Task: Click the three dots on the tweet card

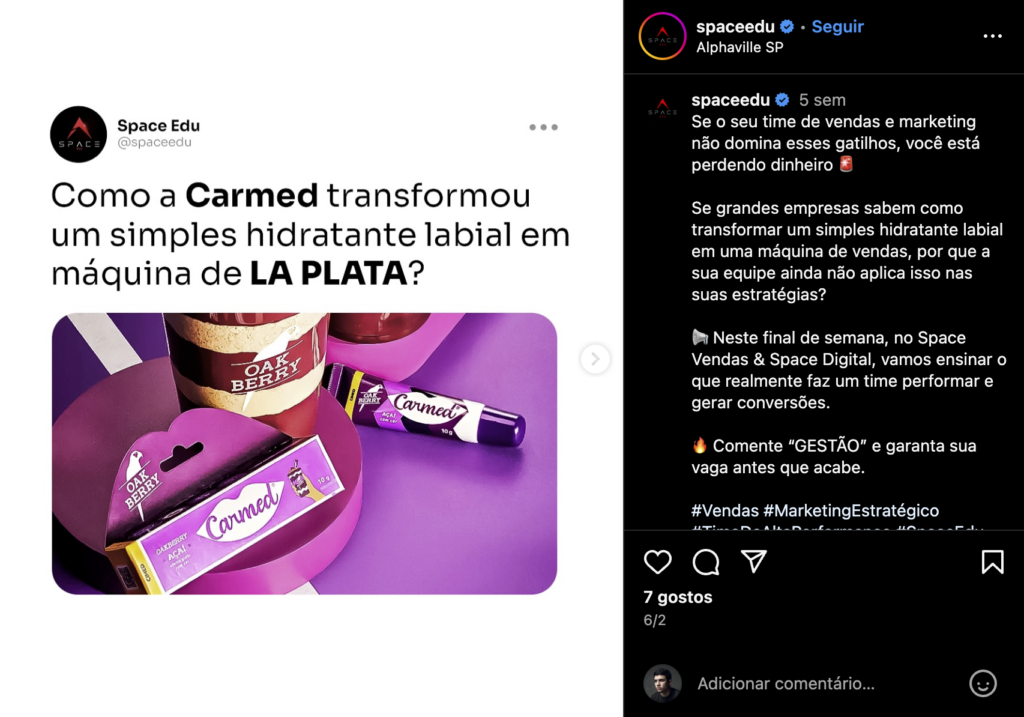Action: click(543, 127)
